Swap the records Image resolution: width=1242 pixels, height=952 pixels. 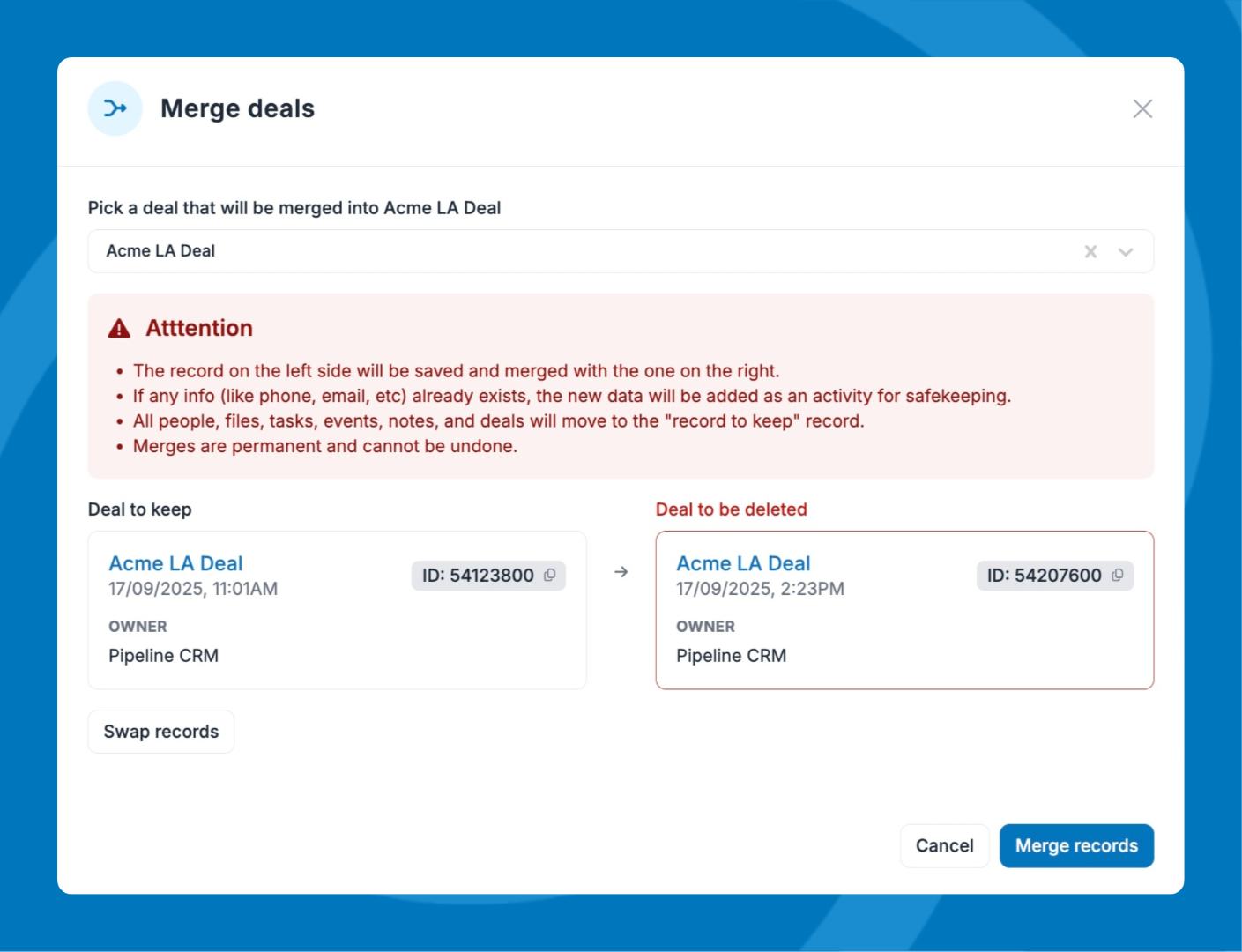click(161, 732)
